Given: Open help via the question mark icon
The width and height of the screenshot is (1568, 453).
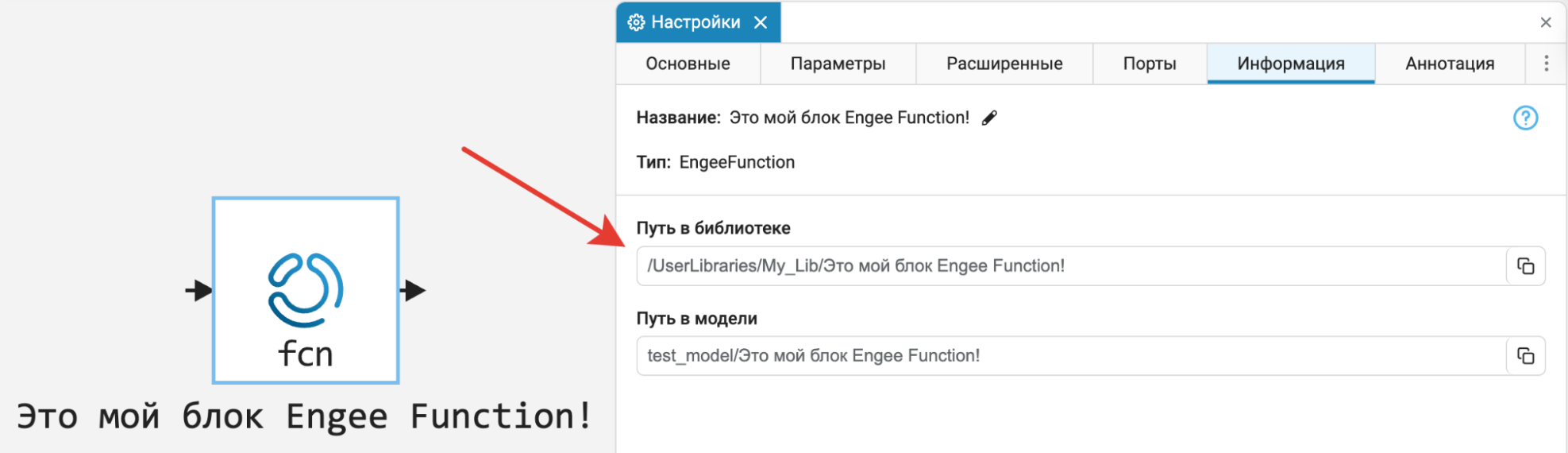Looking at the screenshot, I should [x=1525, y=118].
